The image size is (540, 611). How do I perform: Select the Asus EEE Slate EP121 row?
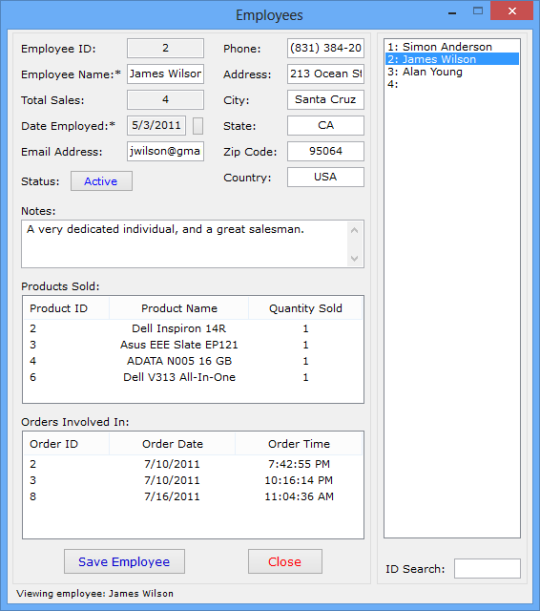pos(193,345)
